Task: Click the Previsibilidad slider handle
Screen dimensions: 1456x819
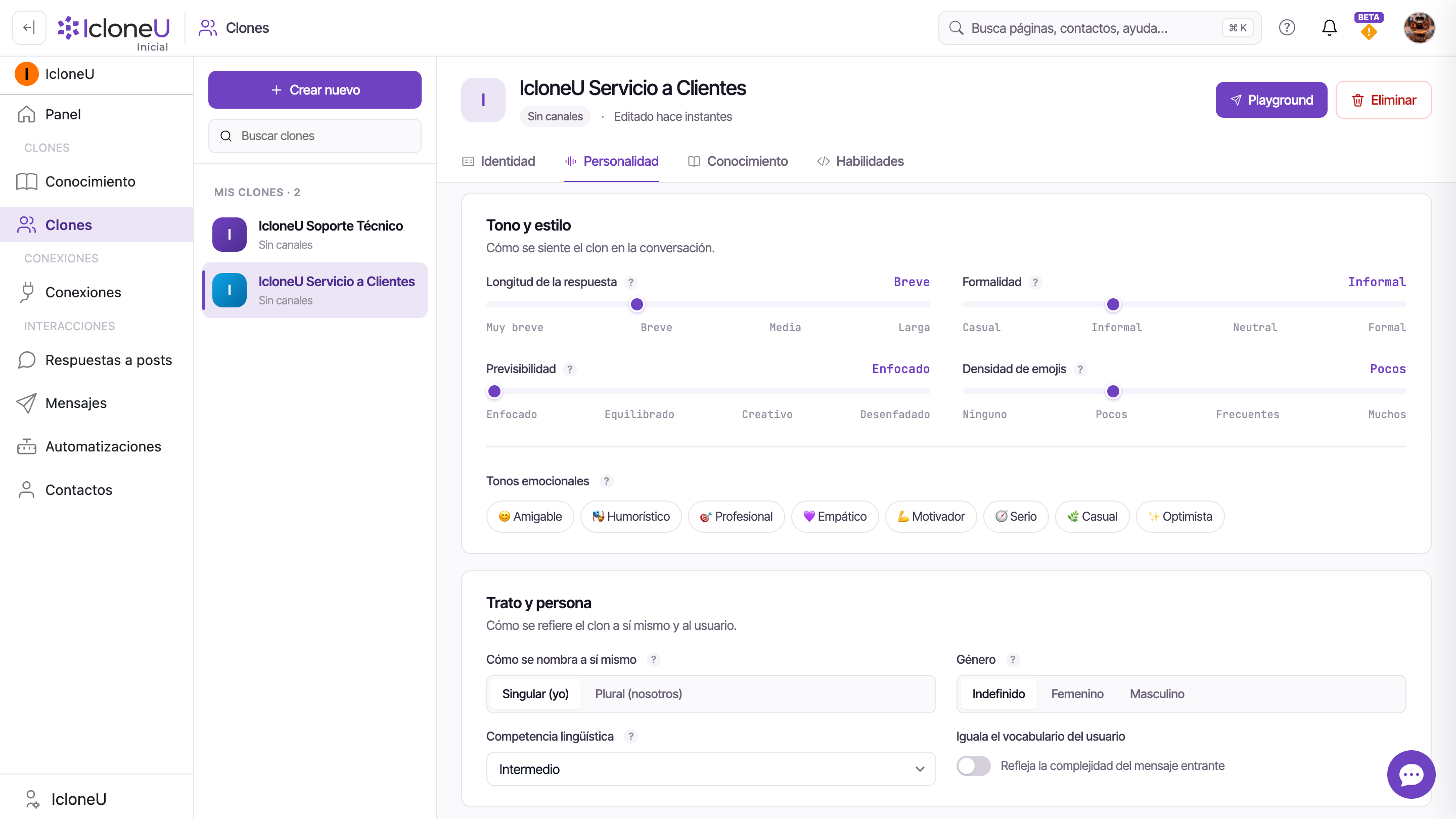Action: coord(494,391)
